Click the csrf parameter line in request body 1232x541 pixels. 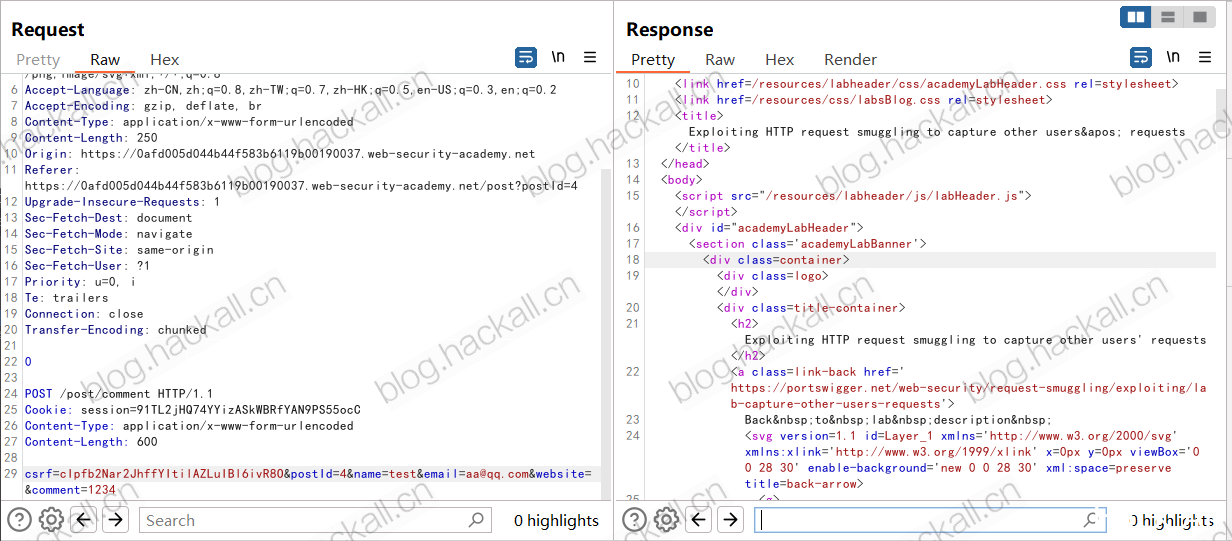click(308, 474)
